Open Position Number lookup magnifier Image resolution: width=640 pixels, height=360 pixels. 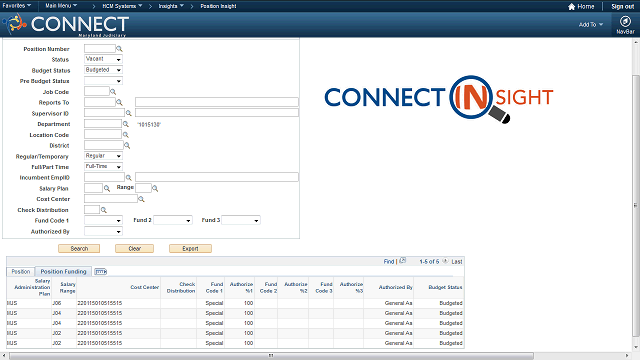[x=119, y=49]
